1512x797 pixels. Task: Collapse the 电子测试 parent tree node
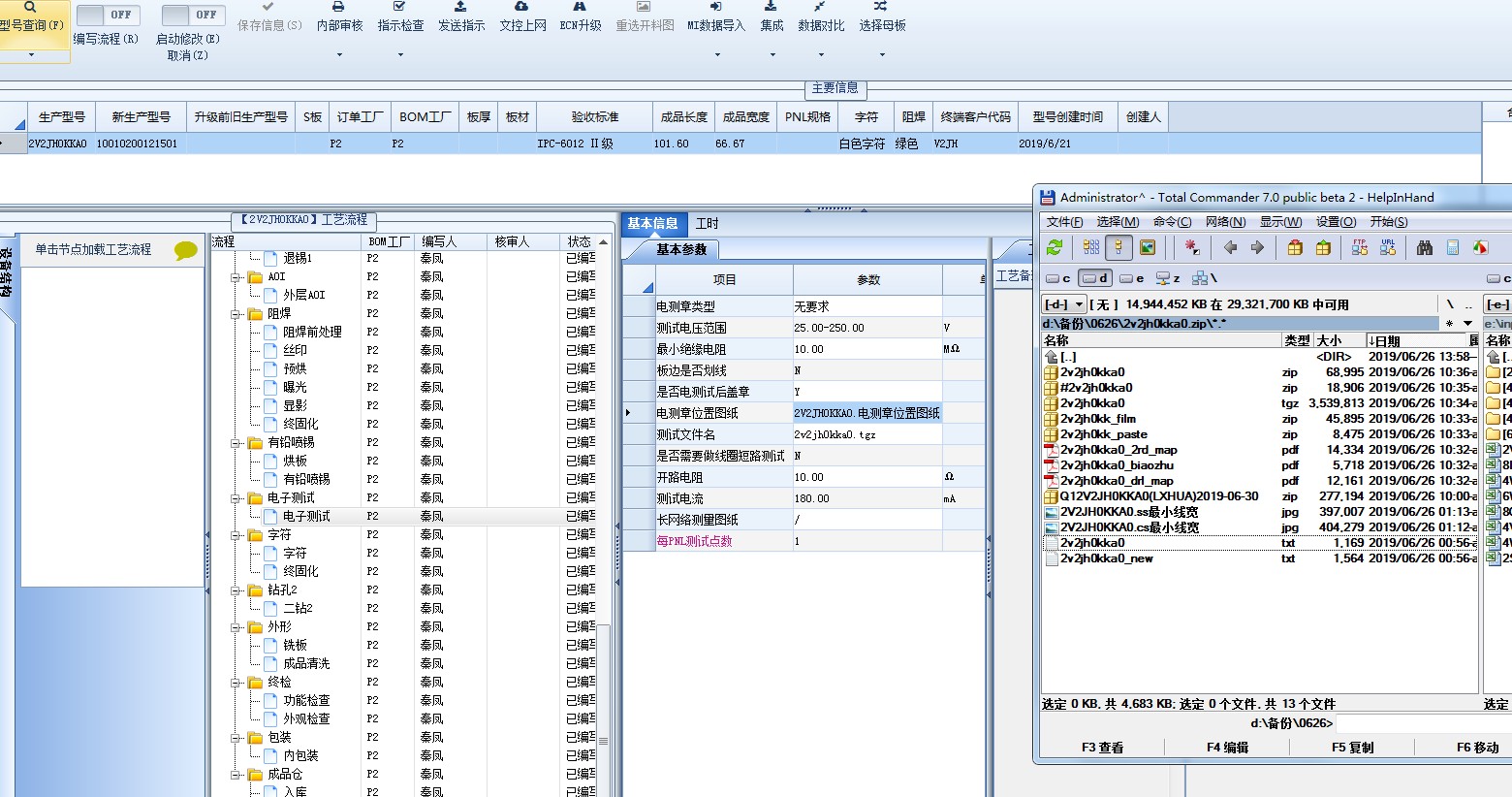[236, 498]
